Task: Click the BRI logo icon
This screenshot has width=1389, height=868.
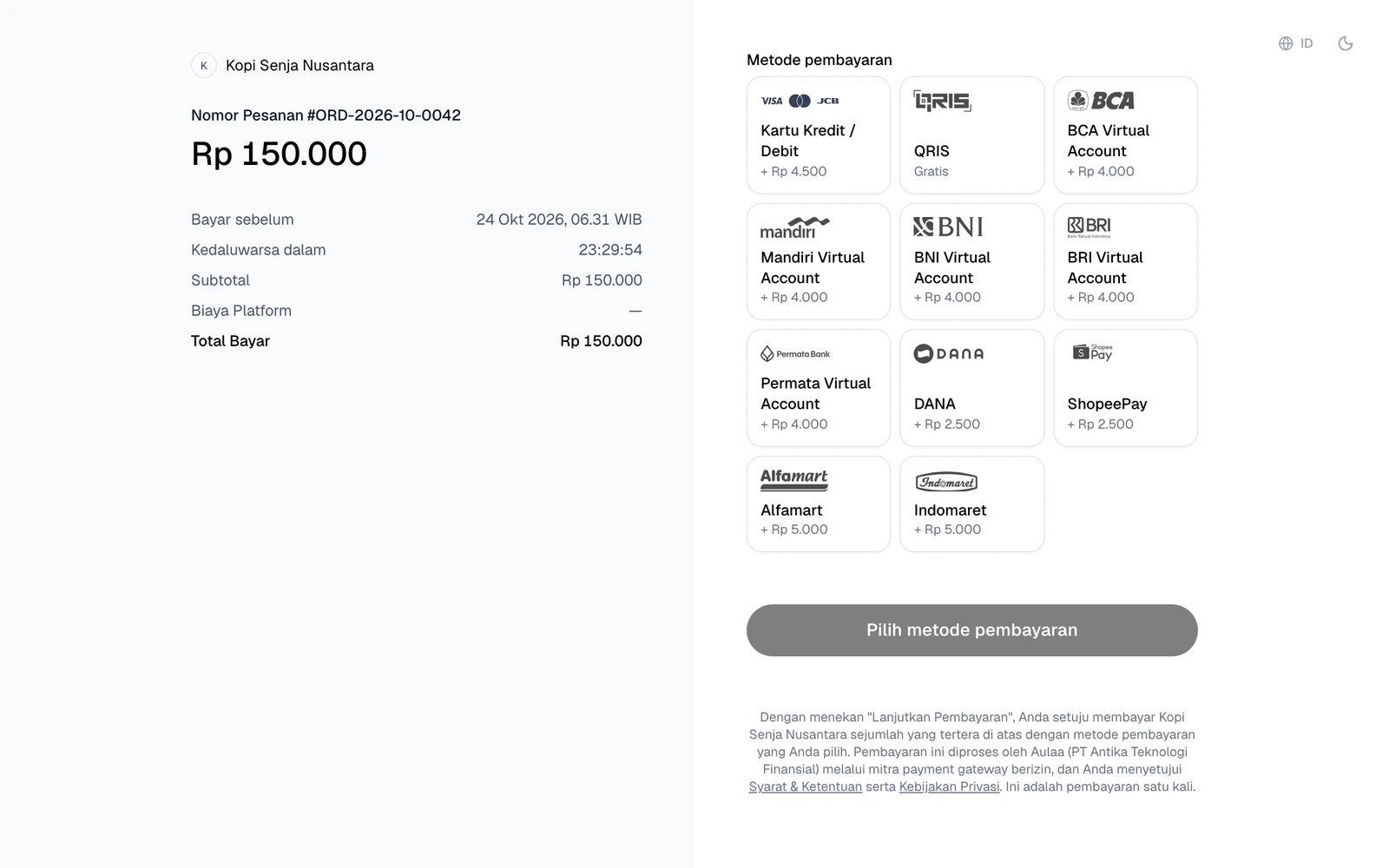Action: [1089, 227]
